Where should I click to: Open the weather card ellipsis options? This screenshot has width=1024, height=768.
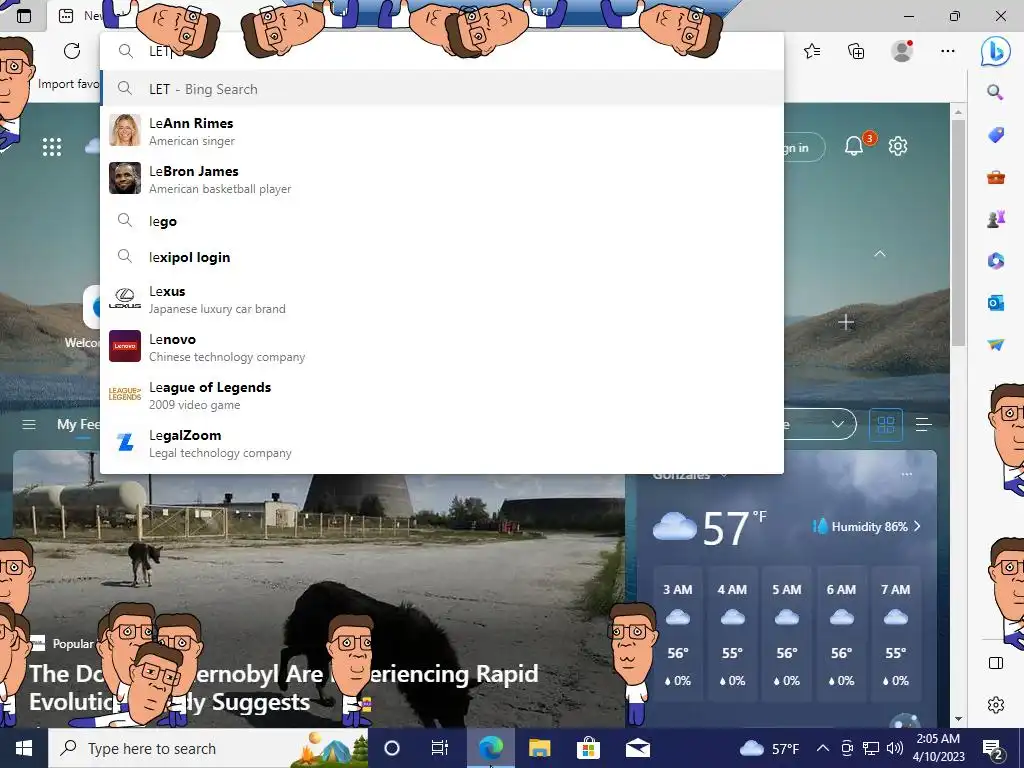point(906,475)
